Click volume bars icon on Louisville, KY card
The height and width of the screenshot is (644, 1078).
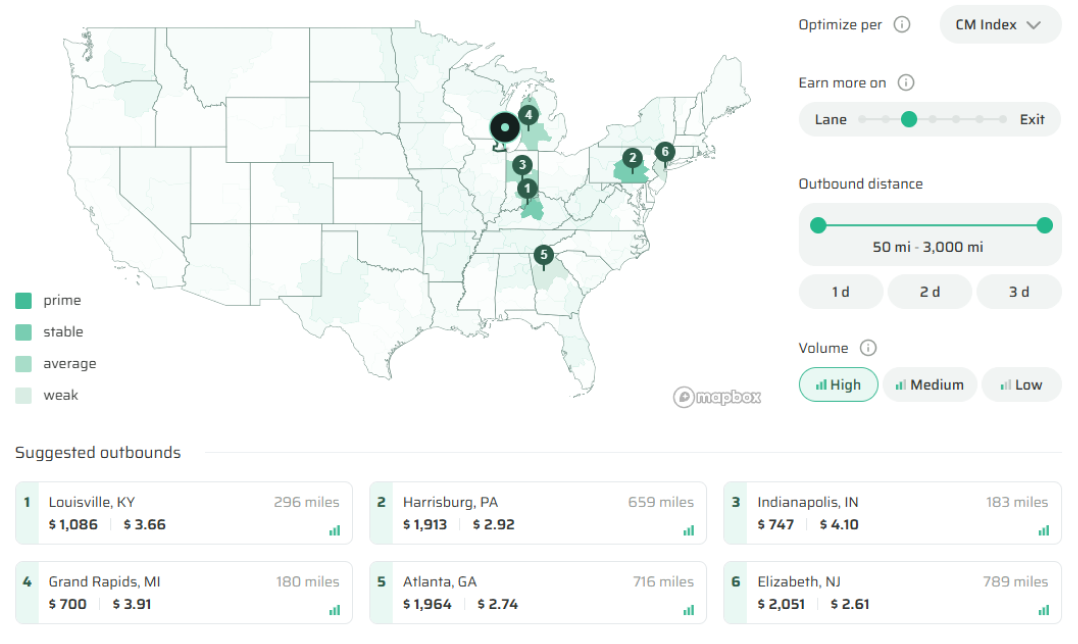click(x=334, y=531)
